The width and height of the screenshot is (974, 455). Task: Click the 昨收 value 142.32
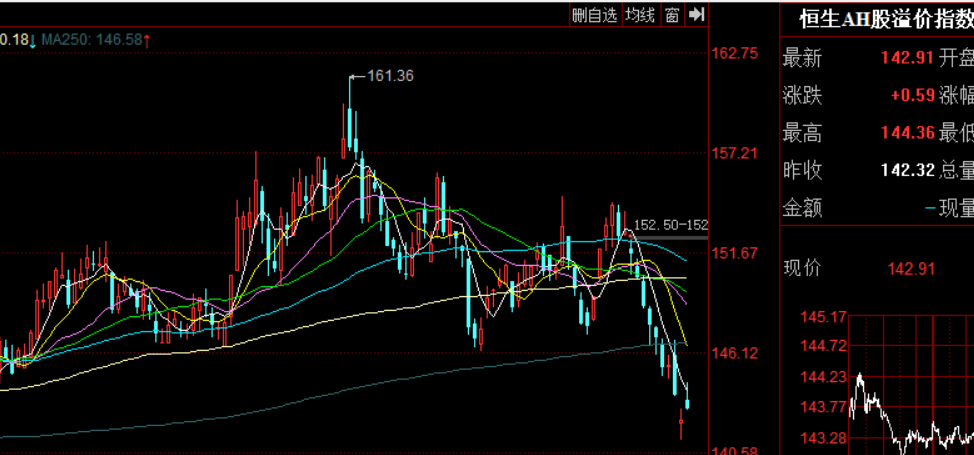point(908,170)
